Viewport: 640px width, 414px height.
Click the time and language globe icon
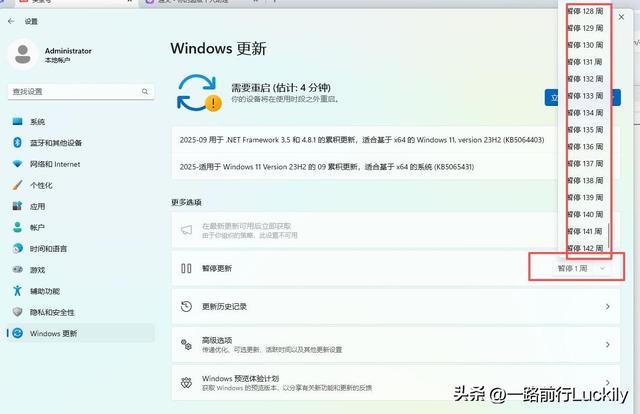pos(18,248)
